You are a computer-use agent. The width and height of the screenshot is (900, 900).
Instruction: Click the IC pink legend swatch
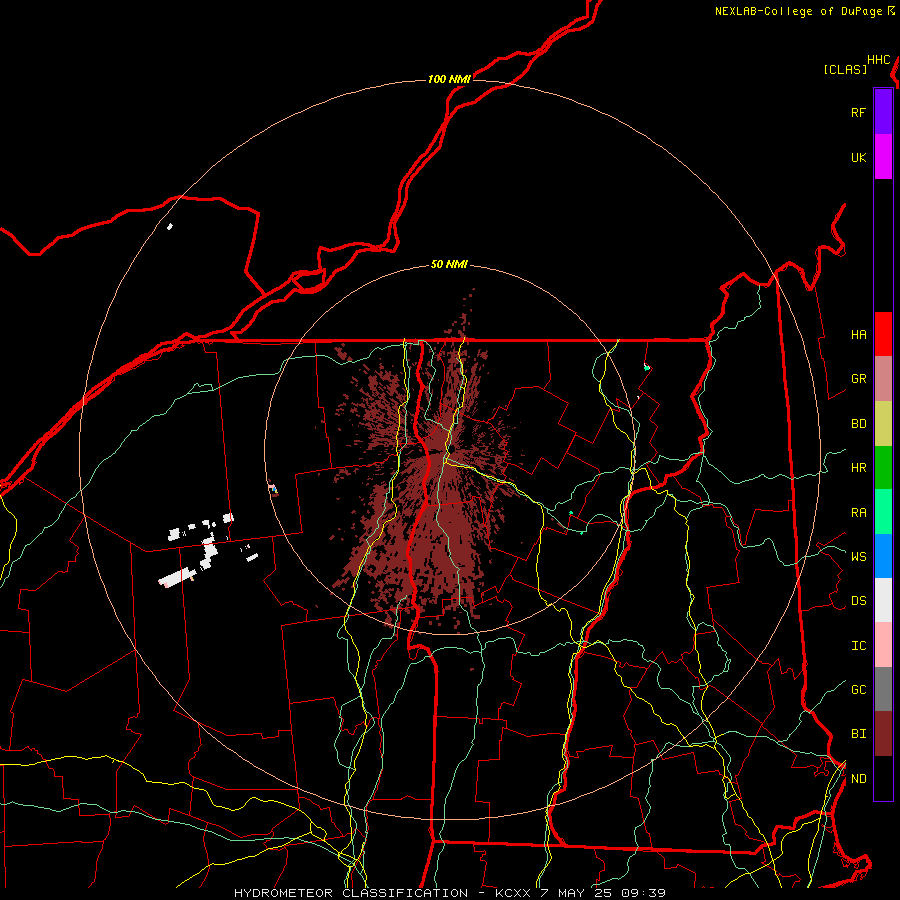click(883, 645)
